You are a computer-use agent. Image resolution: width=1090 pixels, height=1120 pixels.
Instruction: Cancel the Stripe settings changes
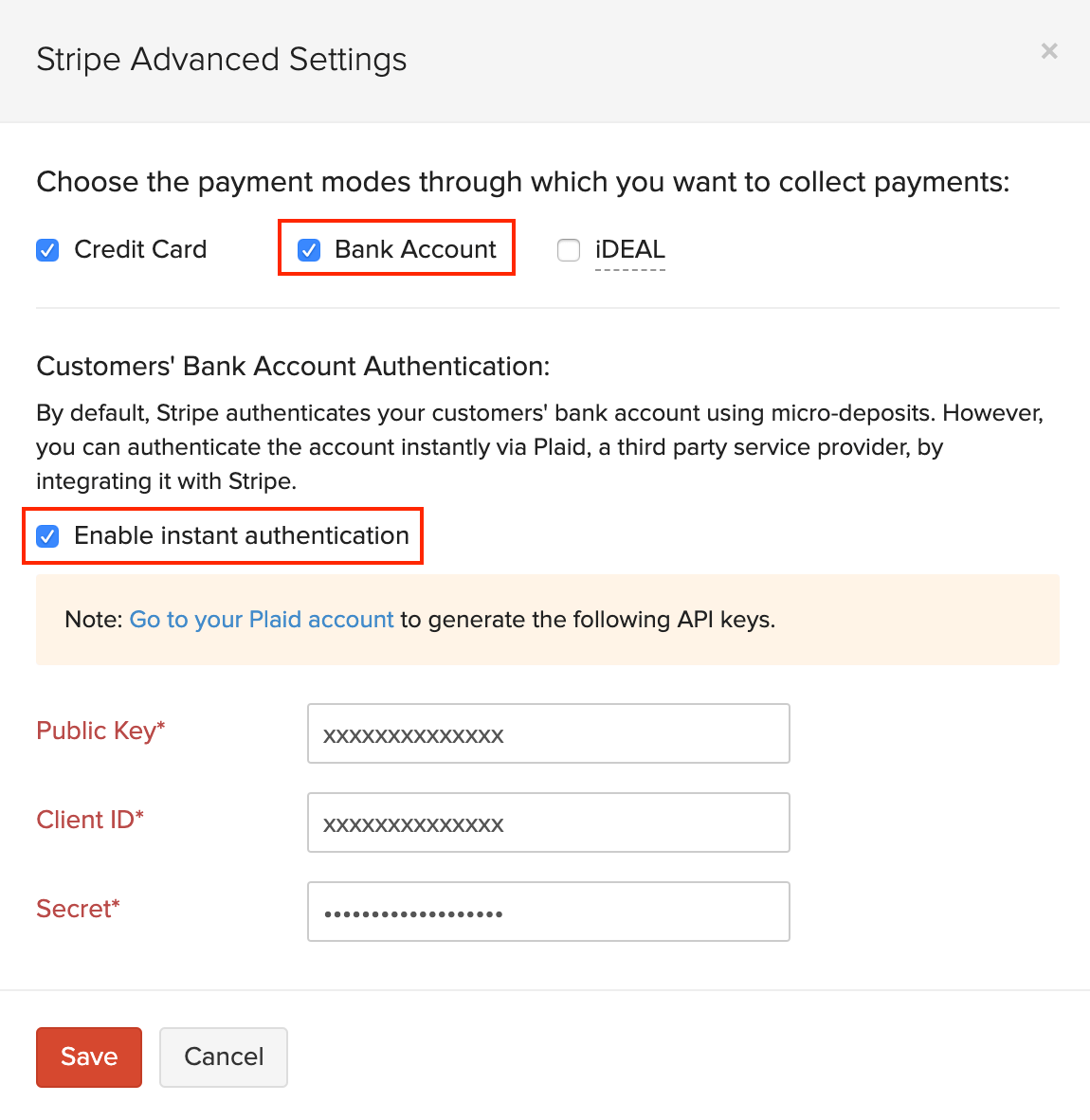223,1057
